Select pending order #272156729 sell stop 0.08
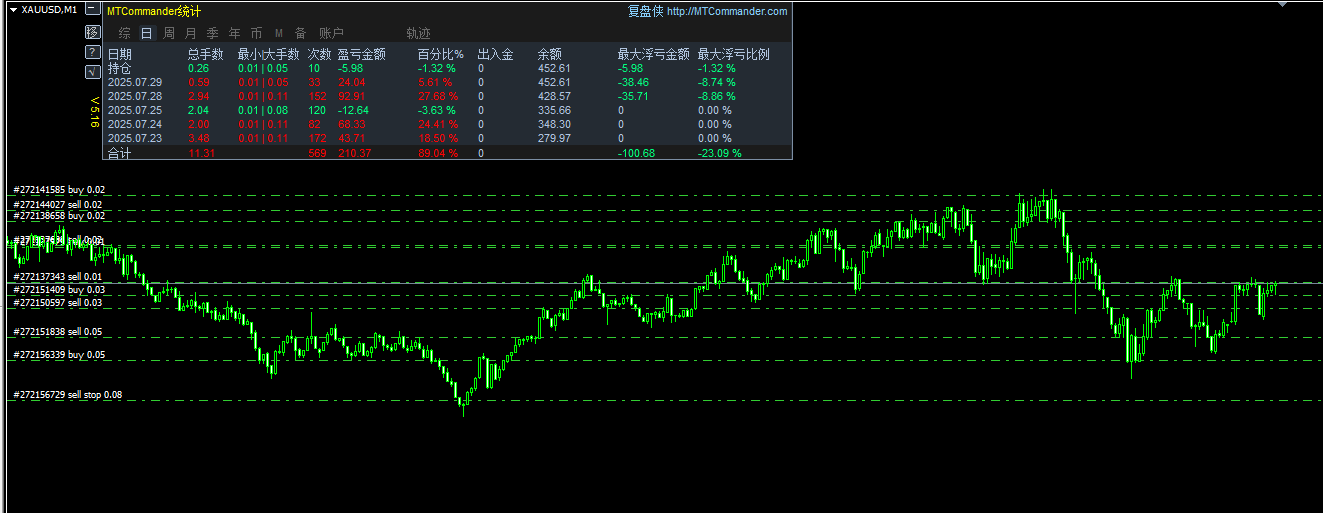This screenshot has width=1323, height=513. click(67, 395)
